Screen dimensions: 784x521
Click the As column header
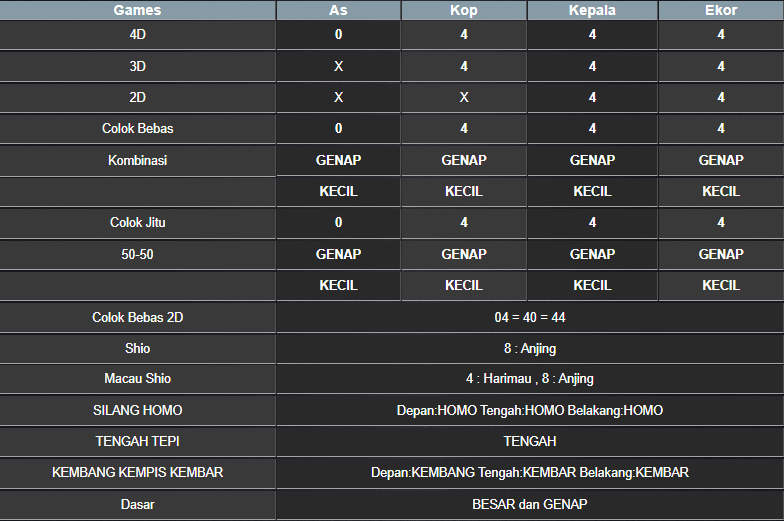[338, 10]
